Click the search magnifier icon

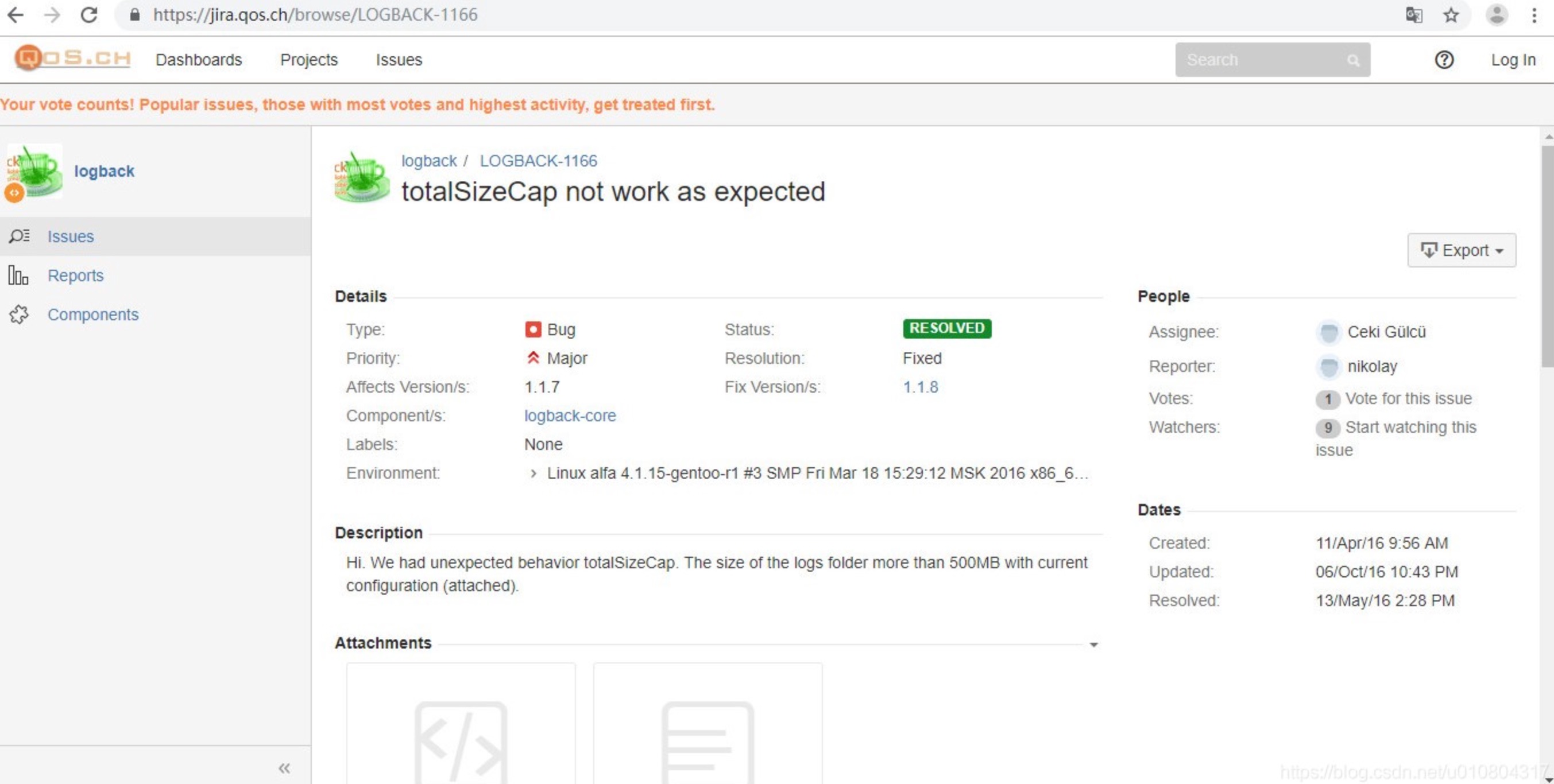(x=1353, y=60)
